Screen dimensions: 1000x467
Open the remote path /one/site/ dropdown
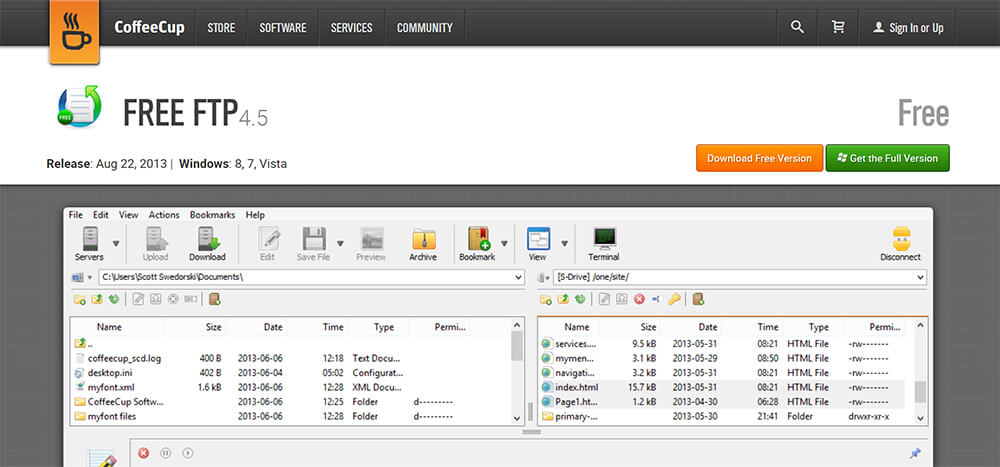[920, 278]
